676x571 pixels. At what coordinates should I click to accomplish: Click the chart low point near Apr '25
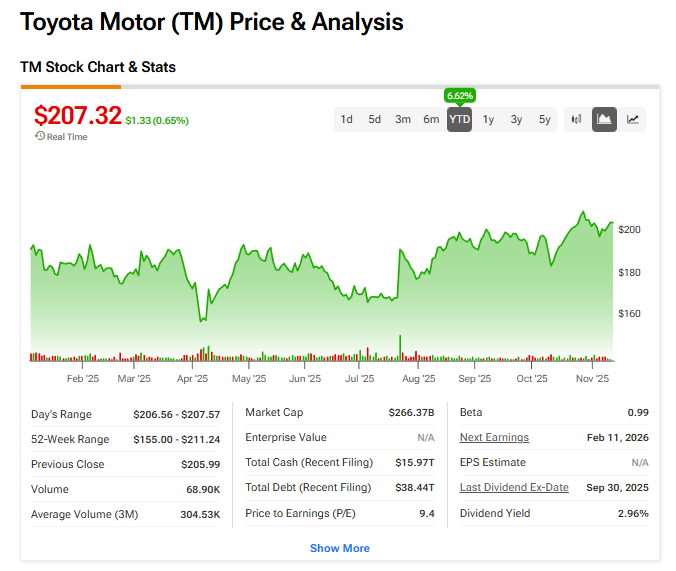point(203,320)
